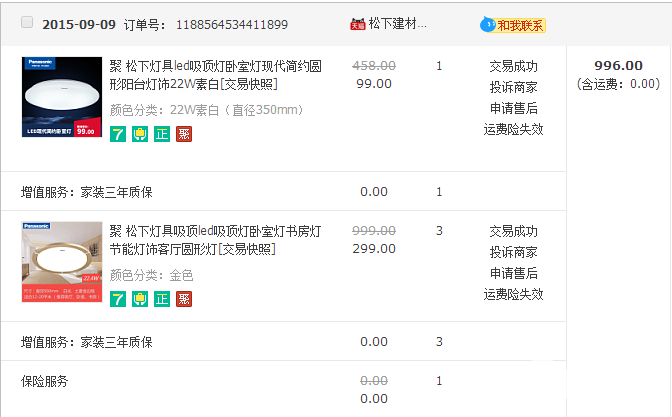
Task: Click the red 聚 badge icon on gold lamp
Action: coord(184,298)
